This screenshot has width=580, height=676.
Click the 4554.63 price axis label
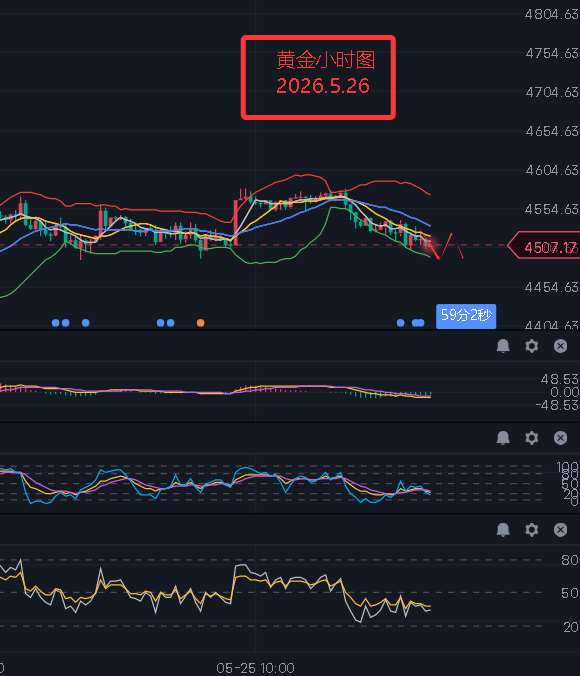552,209
